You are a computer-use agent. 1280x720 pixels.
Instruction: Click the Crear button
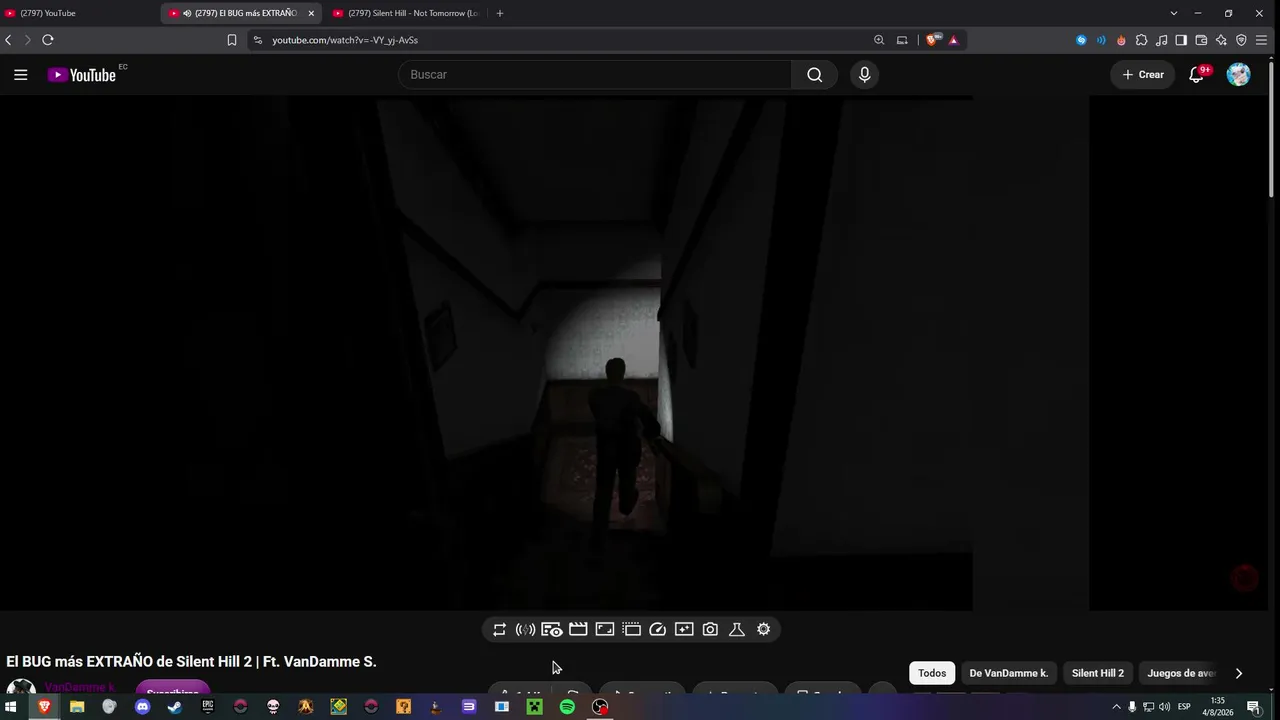point(1143,75)
